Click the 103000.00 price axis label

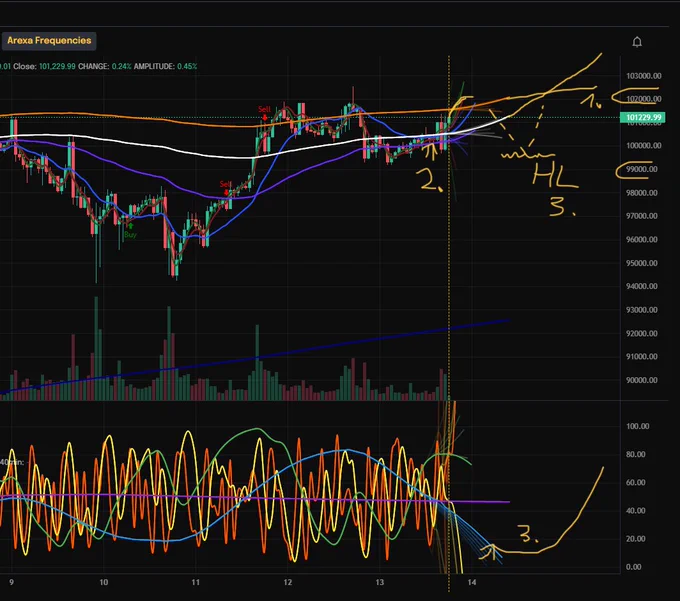click(644, 76)
